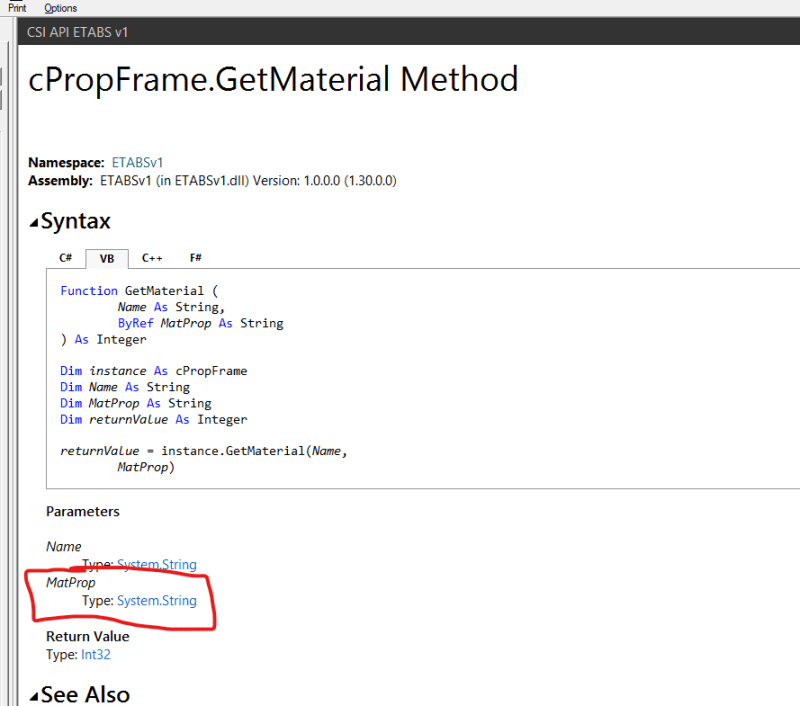Click 'Dim Name As String' code line
This screenshot has height=706, width=800.
(x=125, y=387)
